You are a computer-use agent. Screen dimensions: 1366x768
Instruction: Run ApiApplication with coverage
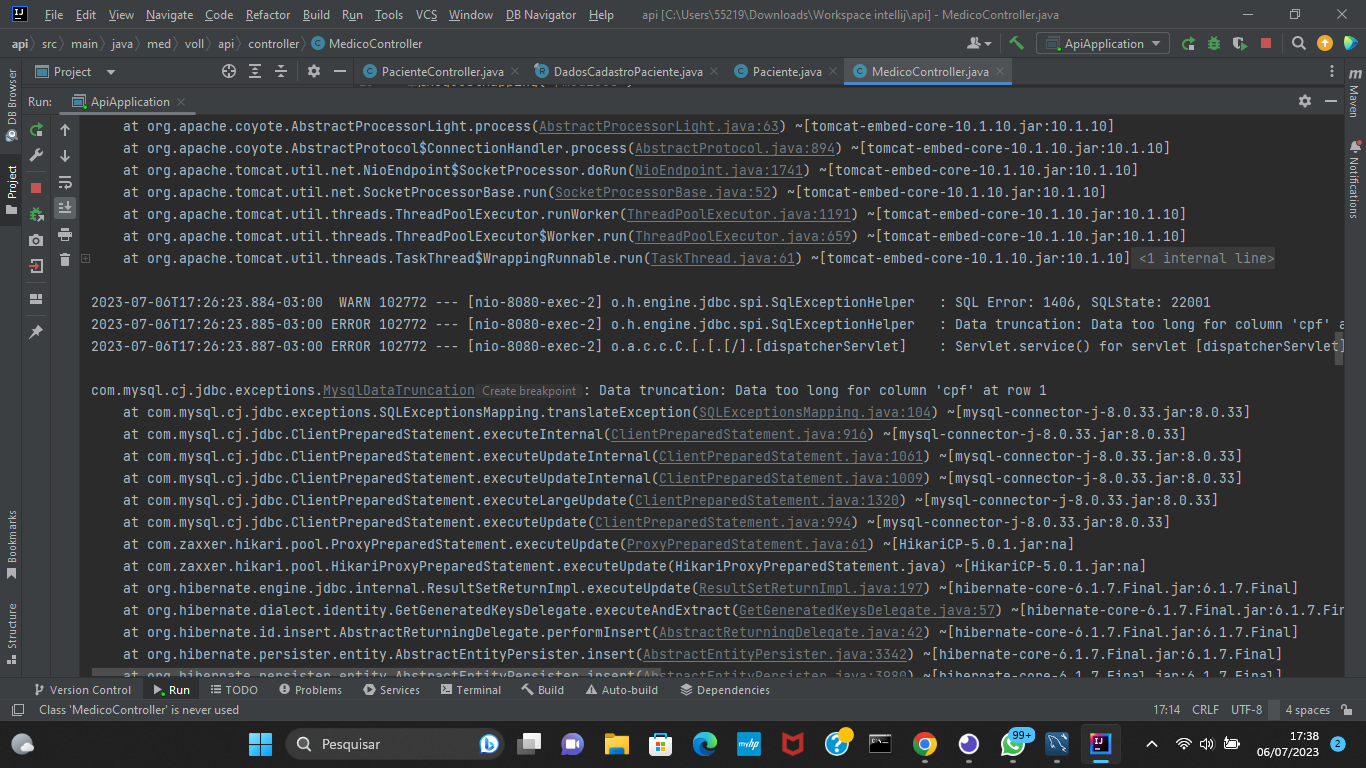tap(1240, 43)
